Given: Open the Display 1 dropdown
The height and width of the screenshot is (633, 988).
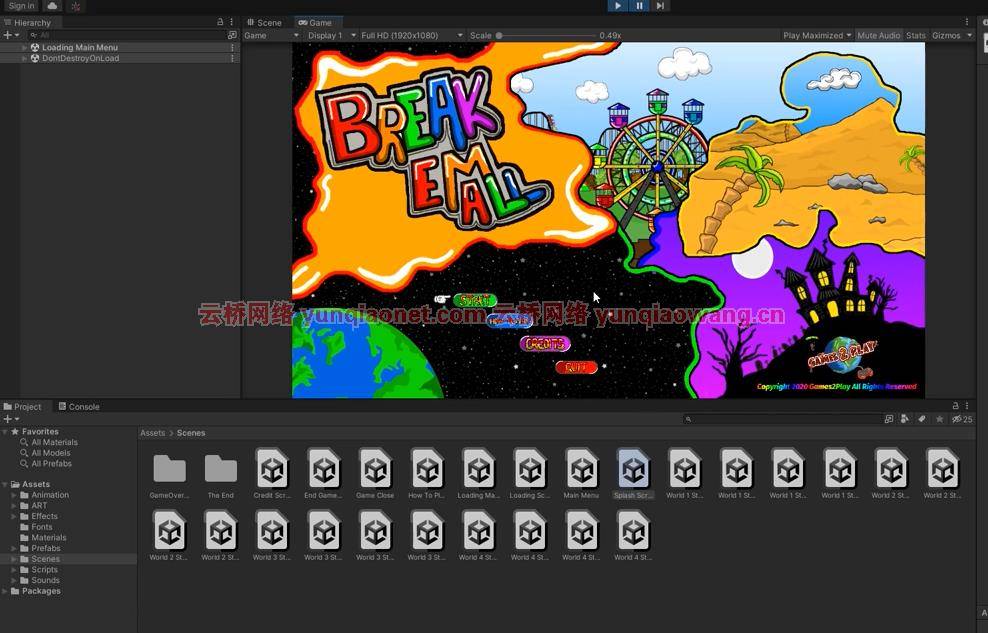Looking at the screenshot, I should (x=331, y=35).
